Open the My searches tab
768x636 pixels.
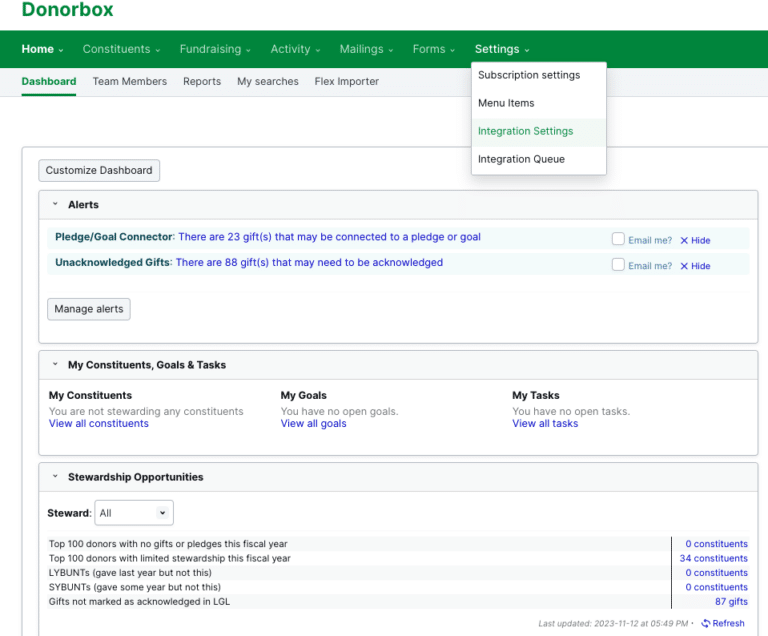click(x=268, y=81)
